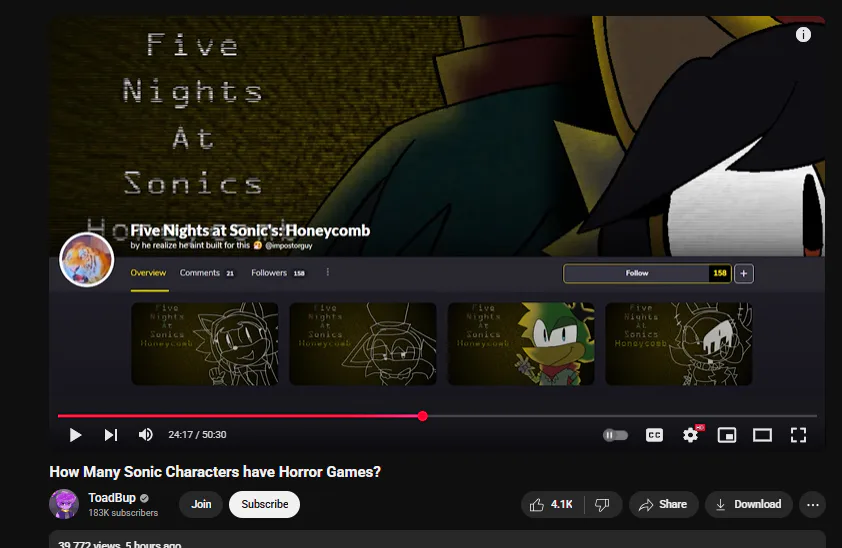Open the more actions menu
This screenshot has height=548, width=842.
pyautogui.click(x=812, y=505)
